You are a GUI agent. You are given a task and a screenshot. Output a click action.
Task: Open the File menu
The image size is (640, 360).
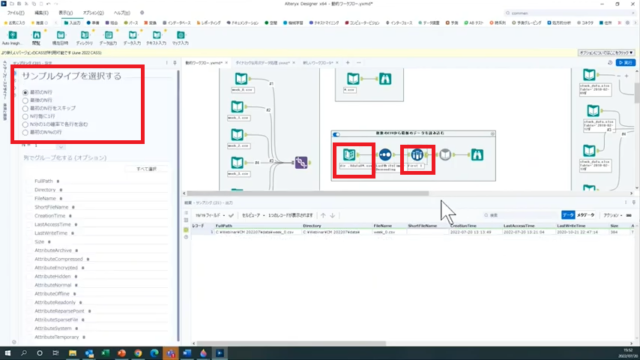tap(16, 13)
